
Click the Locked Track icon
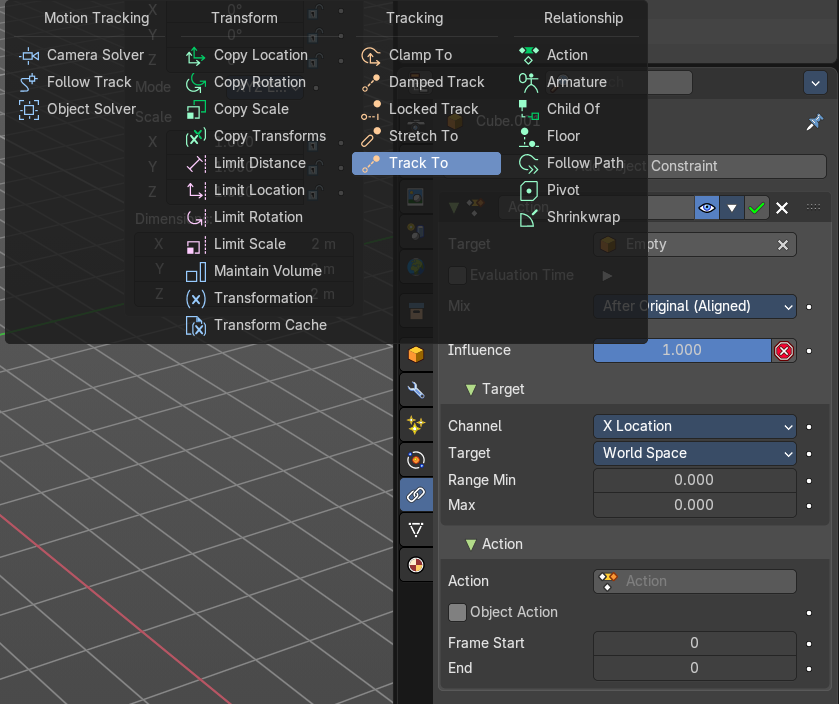tap(371, 110)
